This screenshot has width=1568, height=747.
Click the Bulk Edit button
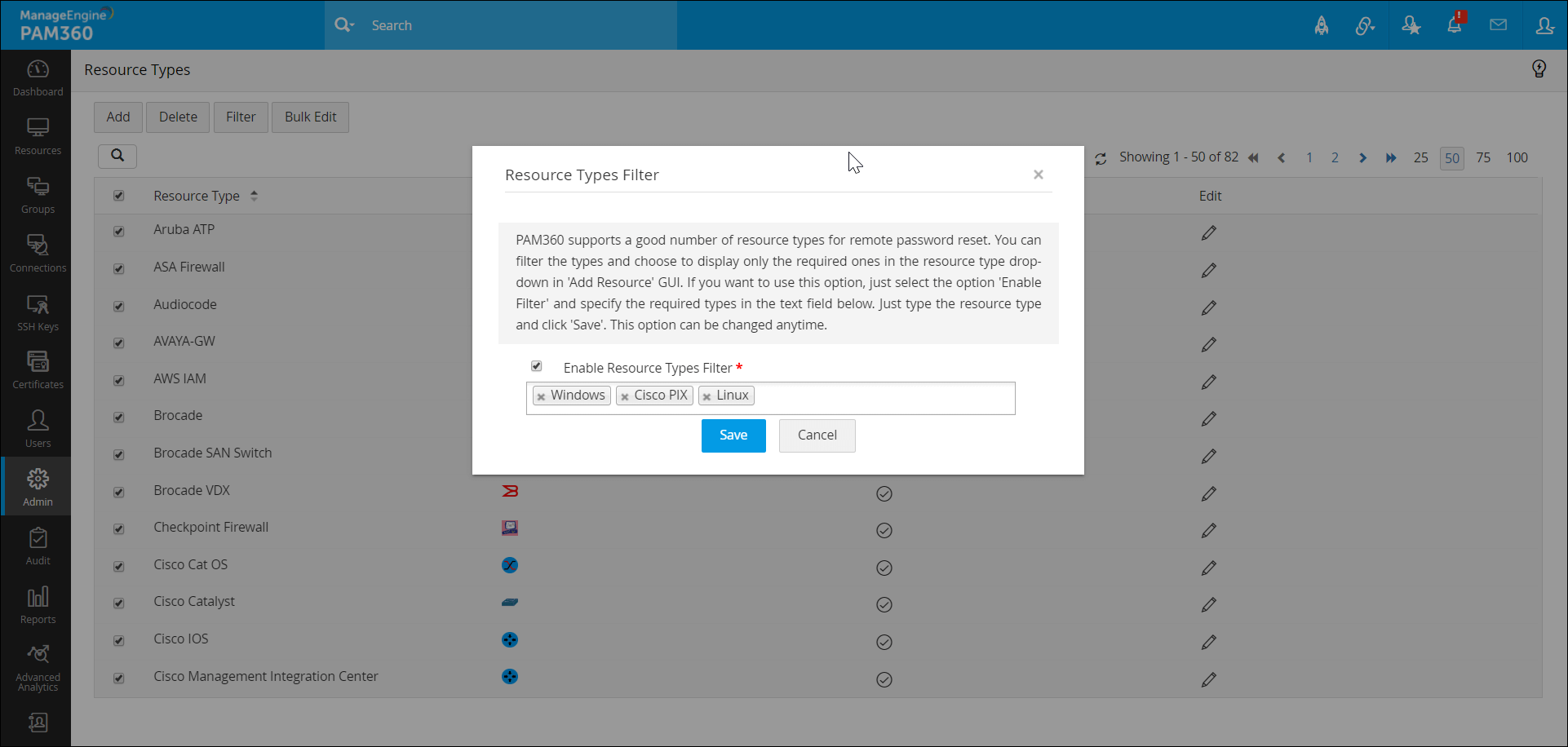[311, 117]
